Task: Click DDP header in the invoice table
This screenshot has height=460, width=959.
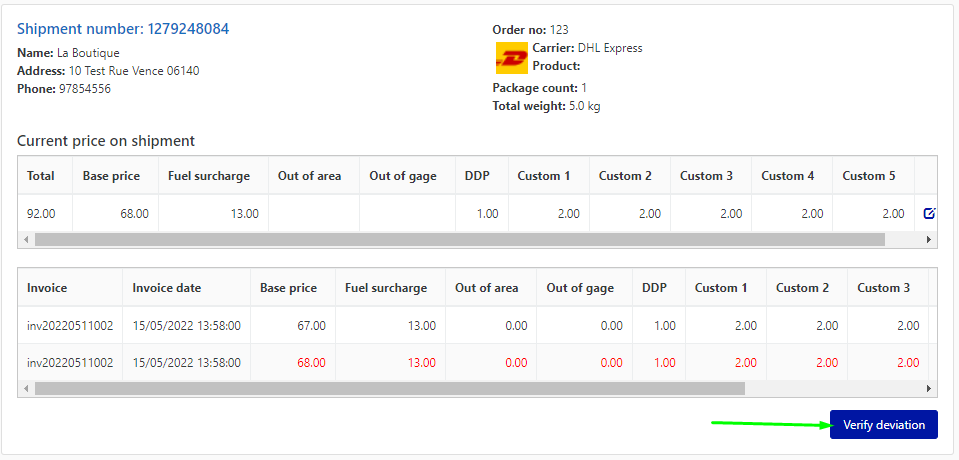Action: [x=654, y=288]
